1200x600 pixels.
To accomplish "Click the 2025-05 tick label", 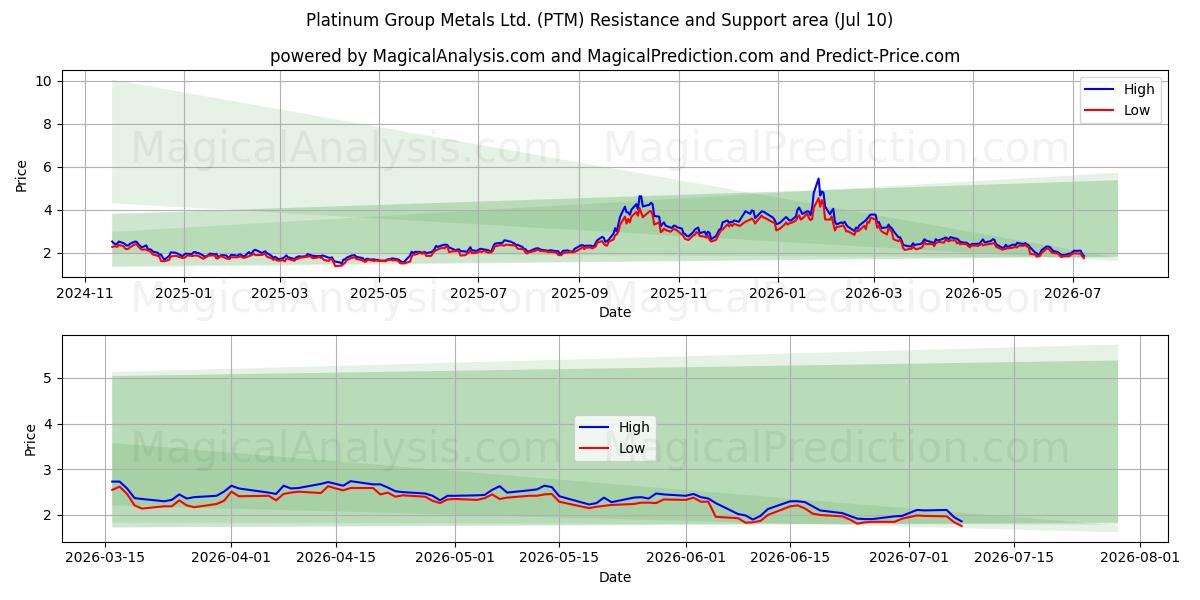I will tap(380, 293).
